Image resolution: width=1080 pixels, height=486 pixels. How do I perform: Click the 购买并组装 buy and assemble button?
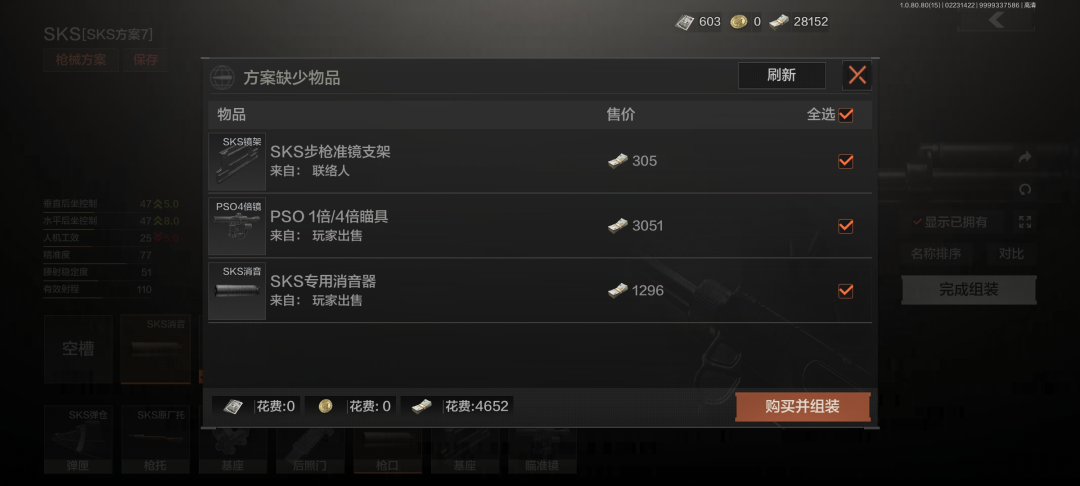[802, 406]
